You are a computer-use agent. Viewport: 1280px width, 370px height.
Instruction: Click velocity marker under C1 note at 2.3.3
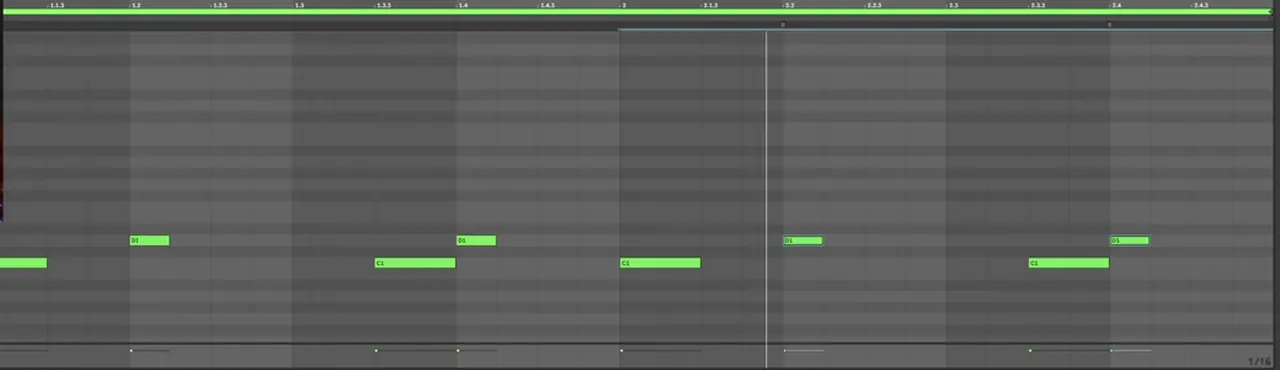tap(1030, 350)
